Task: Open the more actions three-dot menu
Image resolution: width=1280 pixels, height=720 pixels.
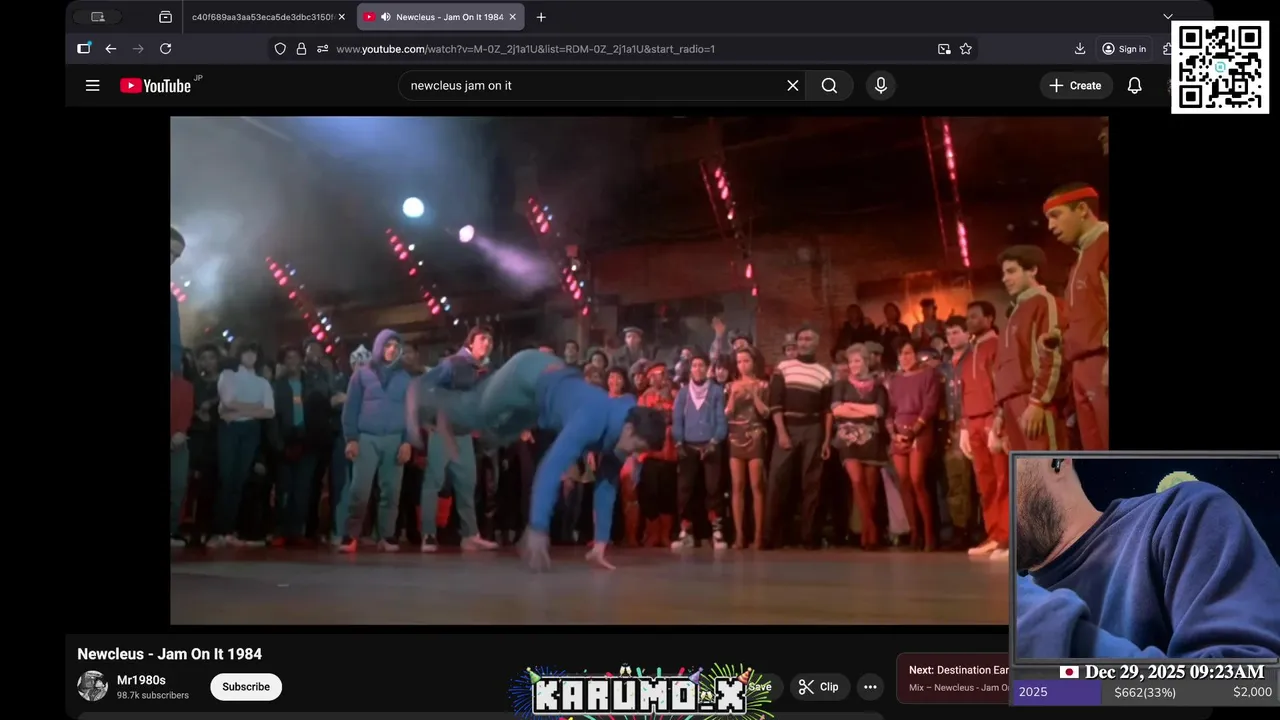Action: (x=870, y=687)
